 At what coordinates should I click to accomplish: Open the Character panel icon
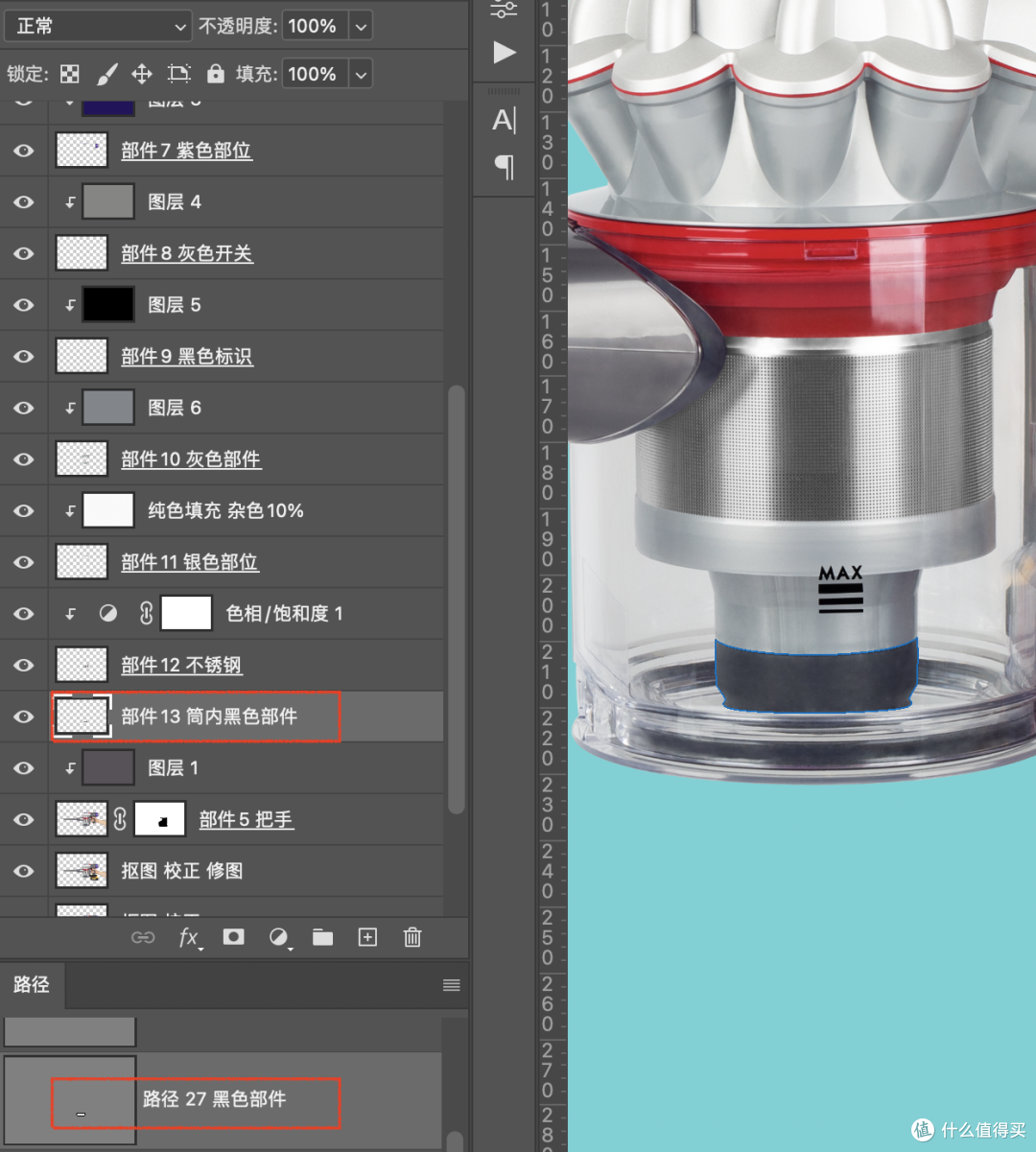(x=504, y=120)
